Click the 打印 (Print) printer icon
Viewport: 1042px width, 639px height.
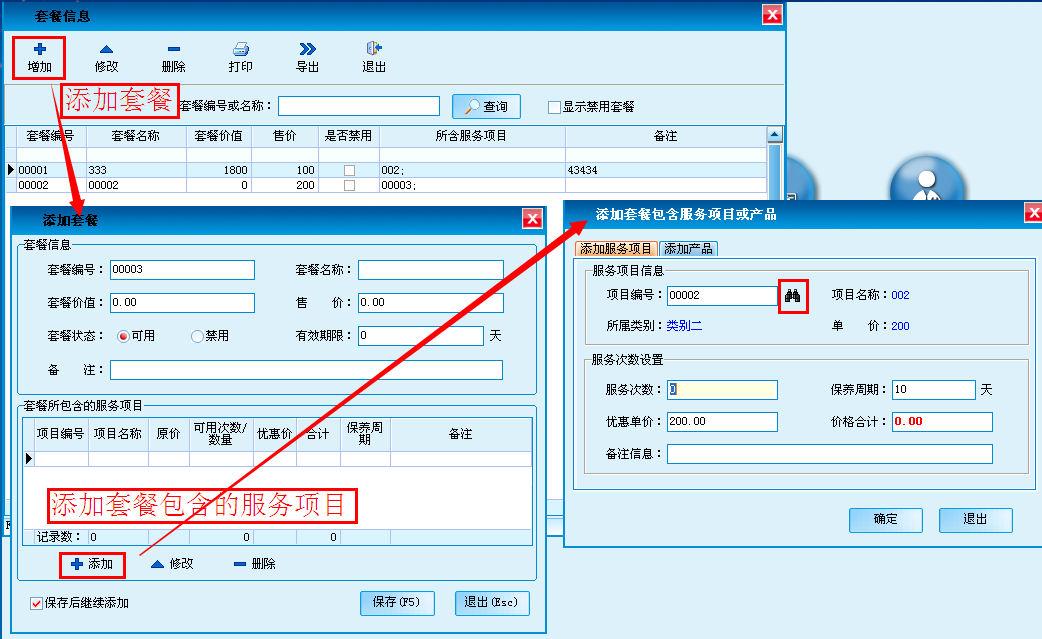[240, 49]
